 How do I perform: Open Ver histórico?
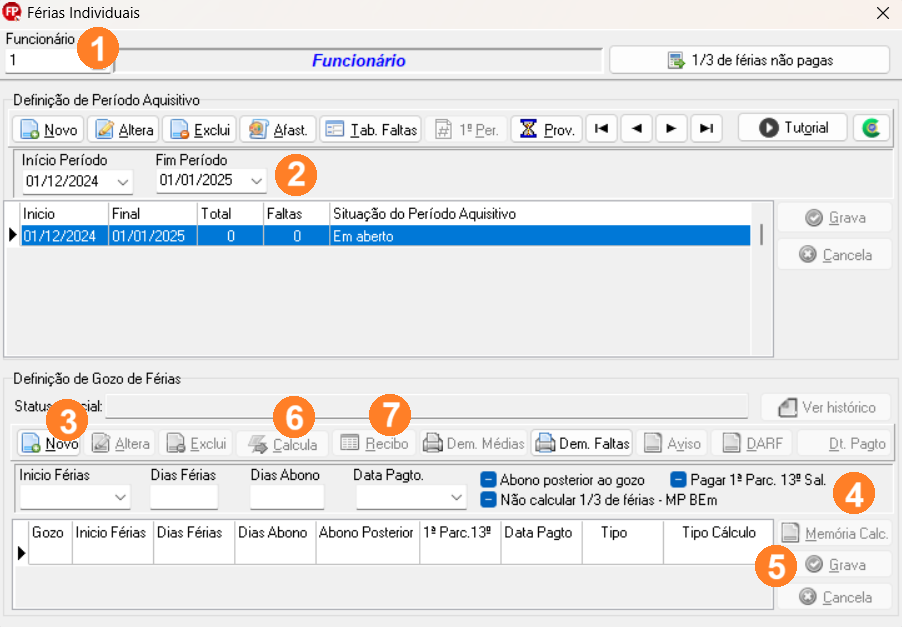coord(826,407)
